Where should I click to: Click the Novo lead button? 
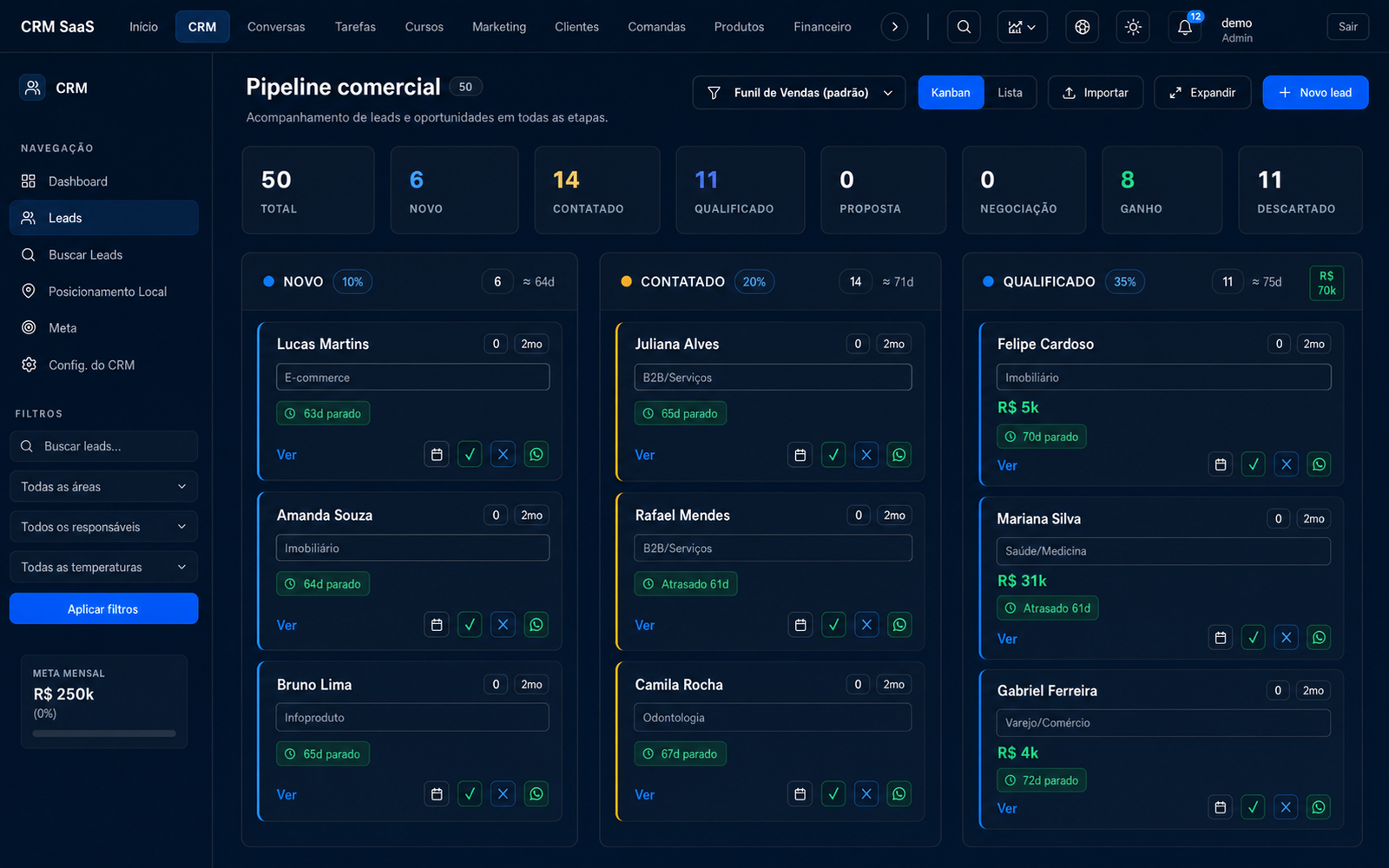click(1315, 93)
